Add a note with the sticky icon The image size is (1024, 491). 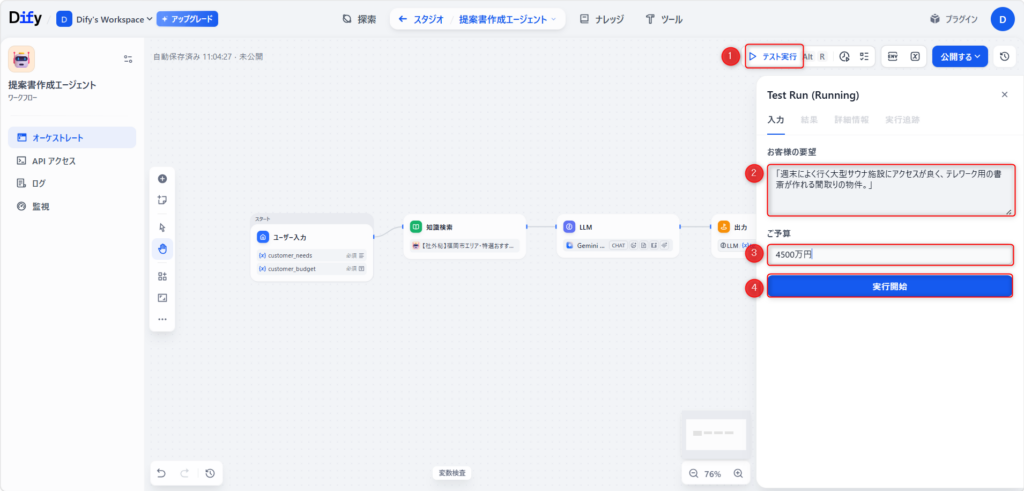click(x=162, y=200)
